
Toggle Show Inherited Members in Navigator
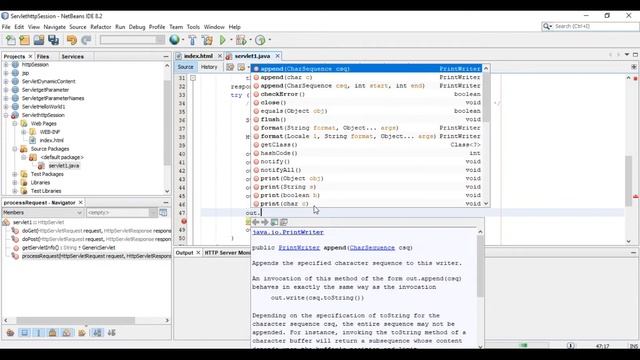[10, 333]
